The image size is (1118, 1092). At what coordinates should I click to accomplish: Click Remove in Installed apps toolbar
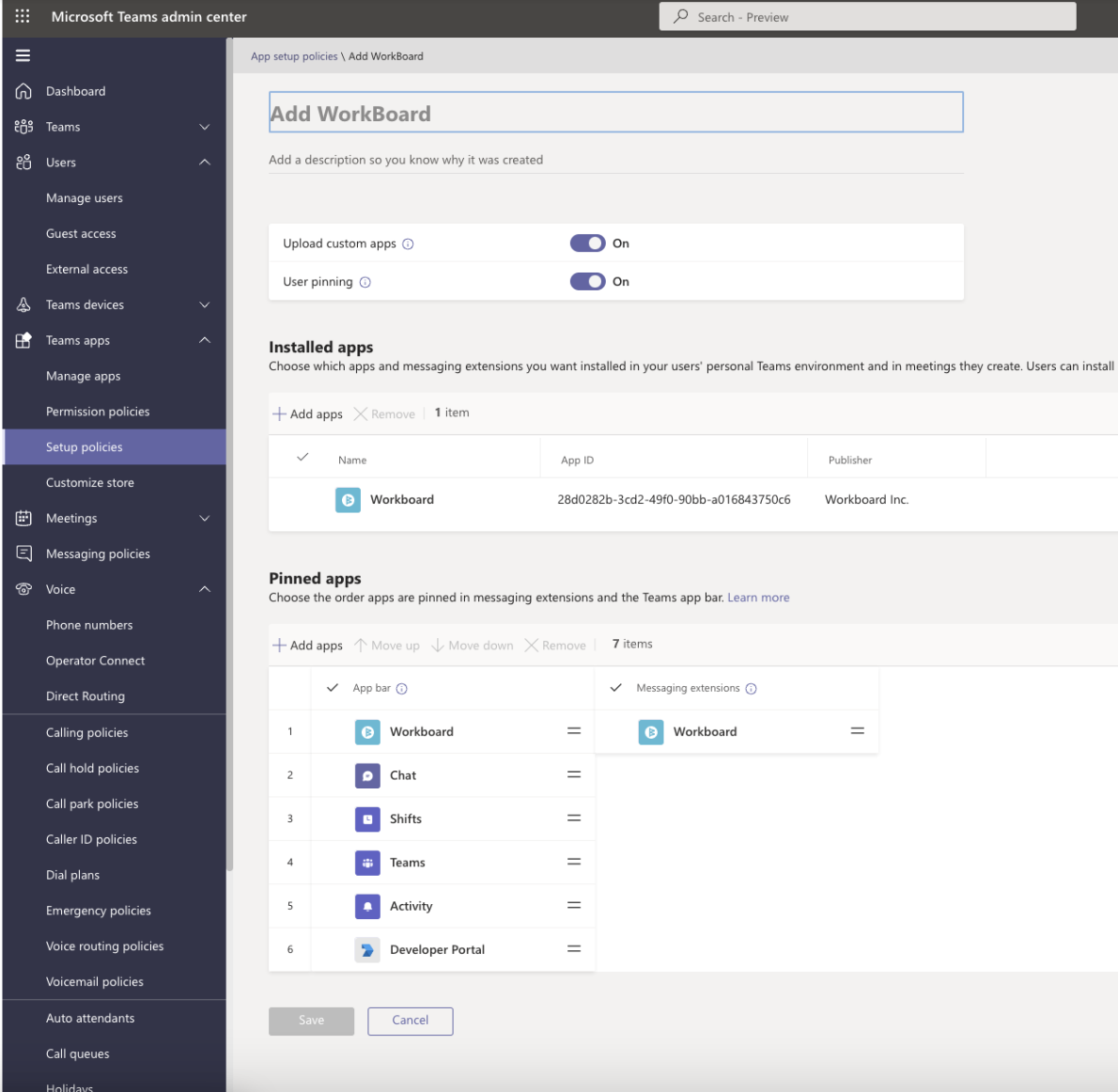pos(385,413)
